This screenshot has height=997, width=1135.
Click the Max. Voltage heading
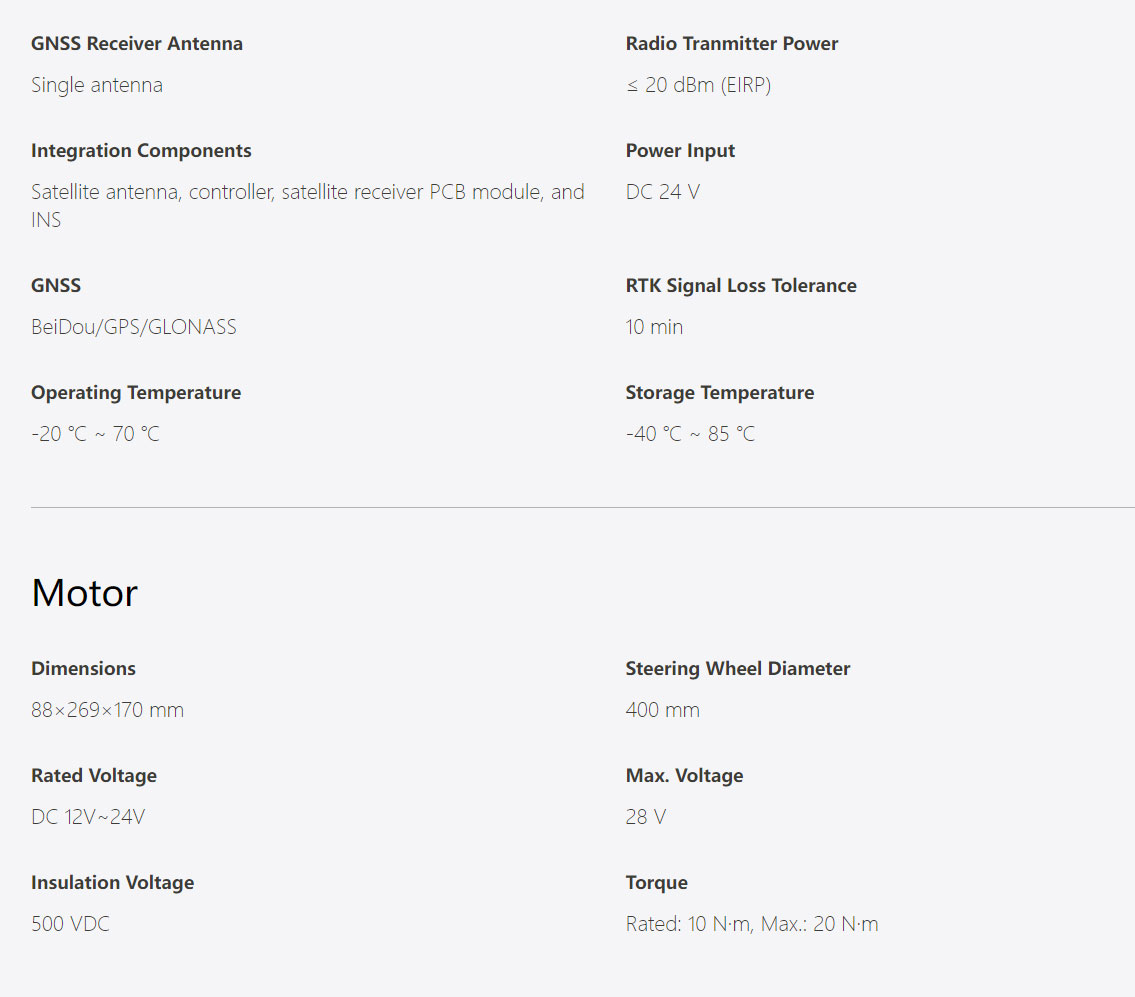tap(685, 775)
